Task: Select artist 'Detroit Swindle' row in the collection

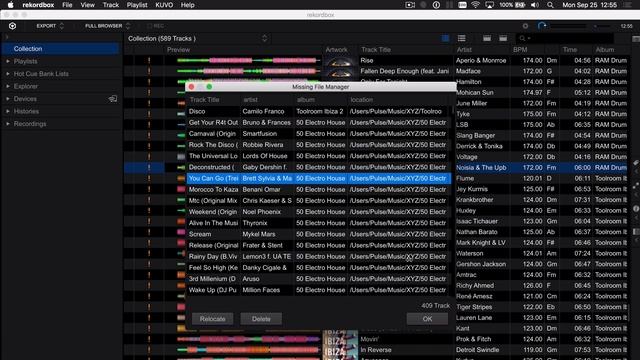Action: pos(478,350)
